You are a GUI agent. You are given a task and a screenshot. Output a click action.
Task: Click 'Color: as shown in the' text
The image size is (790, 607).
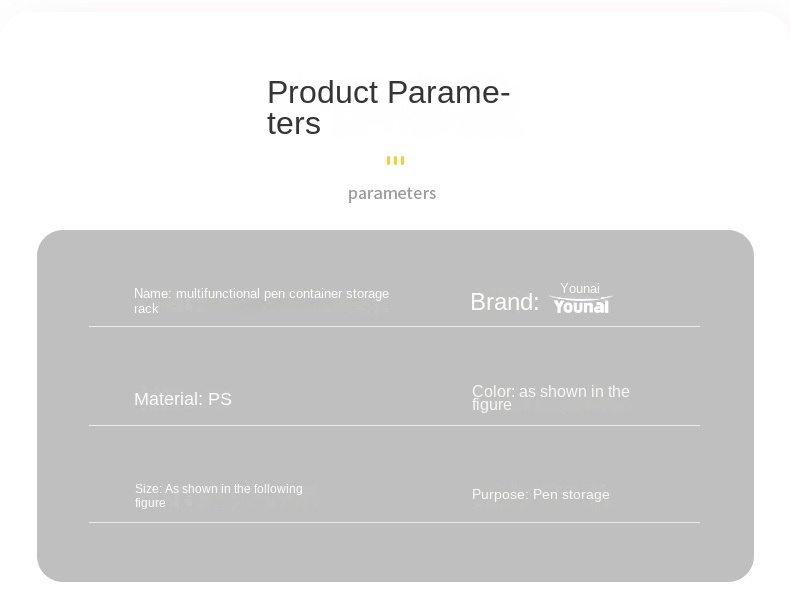point(551,391)
